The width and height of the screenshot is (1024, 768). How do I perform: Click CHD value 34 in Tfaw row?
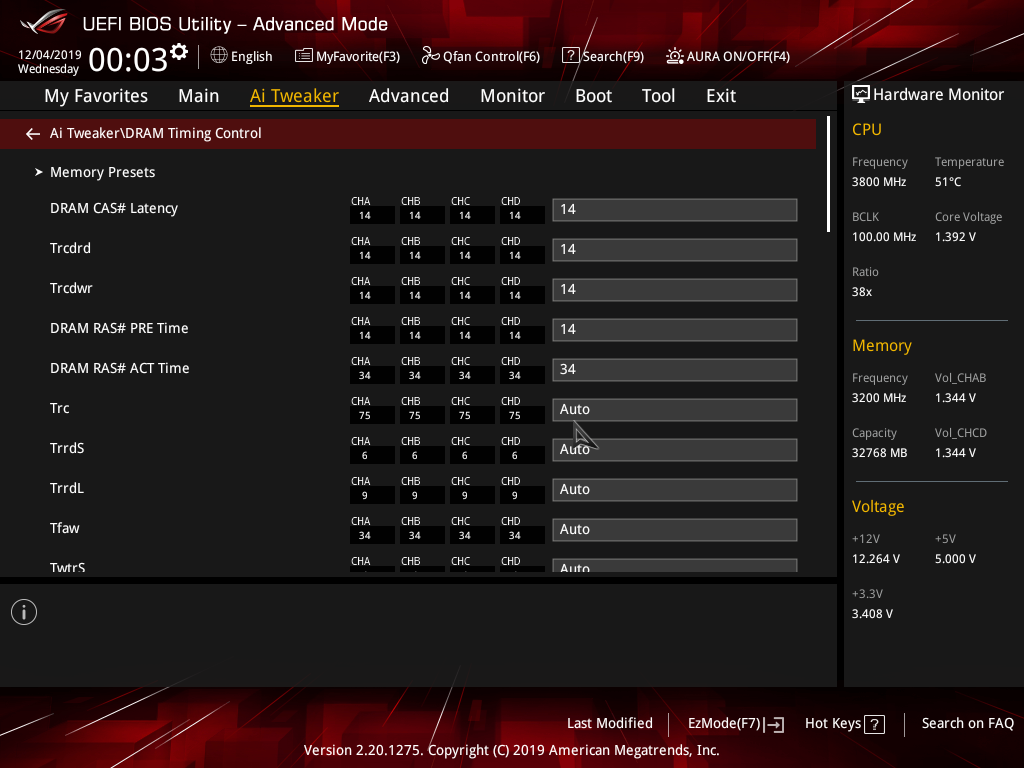(515, 536)
